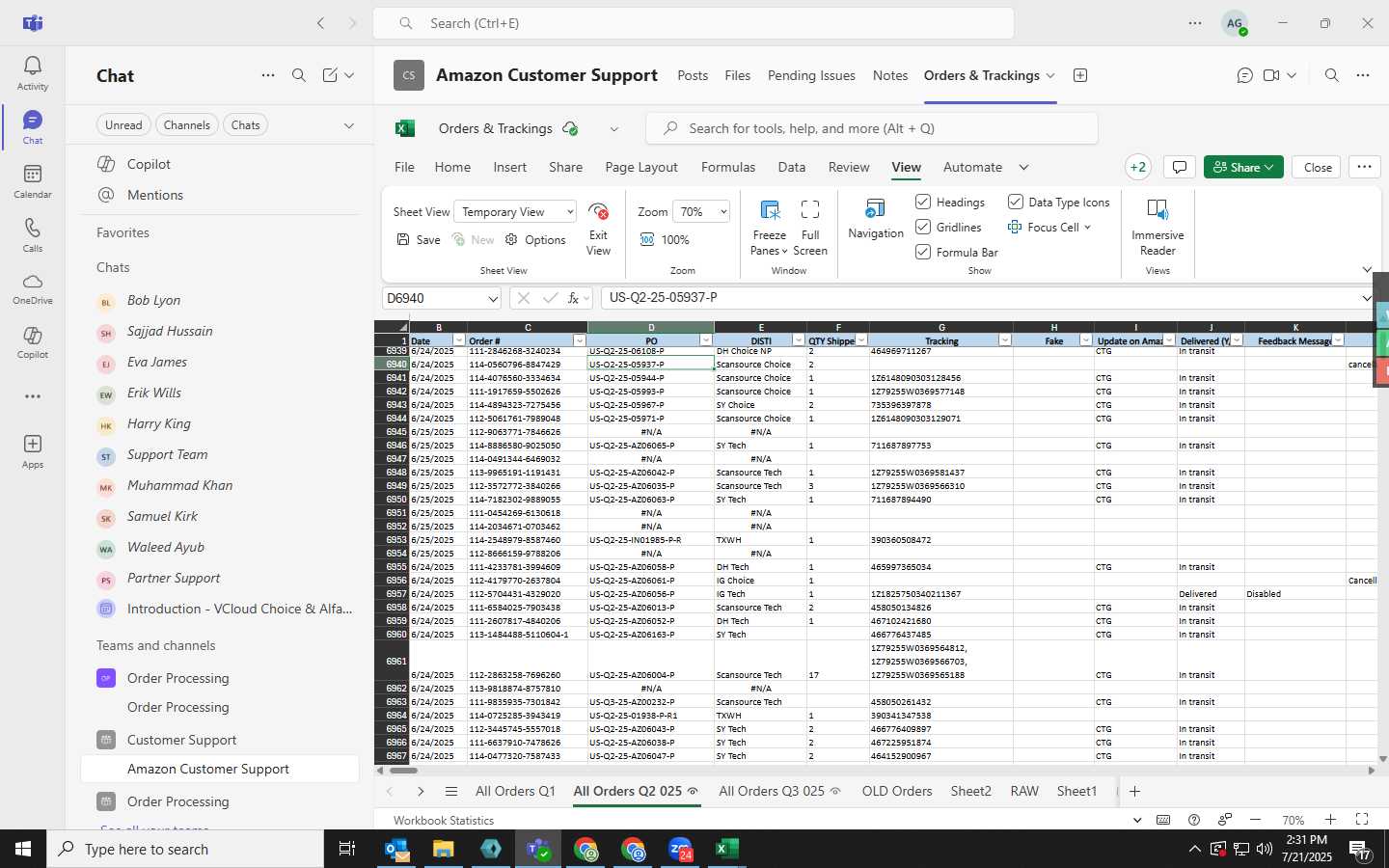Start a video meeting with camera icon

[x=1271, y=75]
